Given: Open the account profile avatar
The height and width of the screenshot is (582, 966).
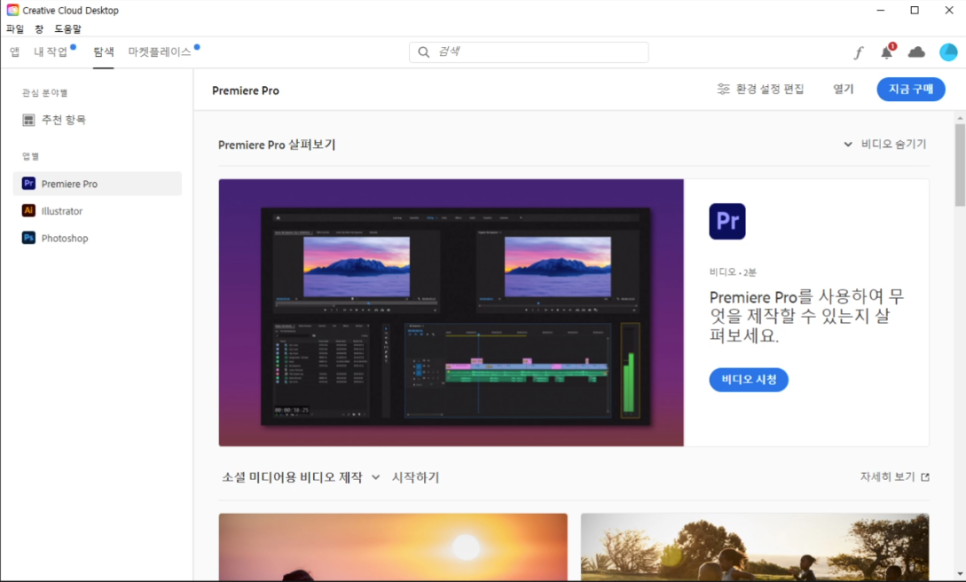Looking at the screenshot, I should click(x=948, y=52).
